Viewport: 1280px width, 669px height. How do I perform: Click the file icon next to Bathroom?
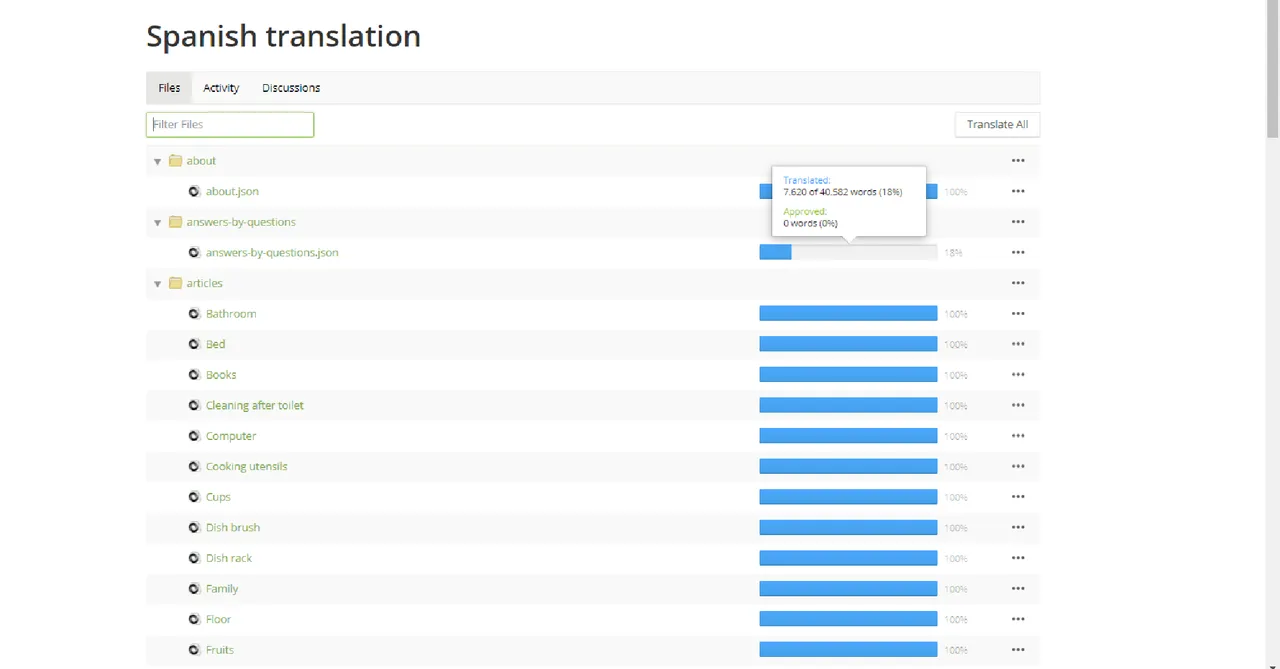[x=195, y=314]
